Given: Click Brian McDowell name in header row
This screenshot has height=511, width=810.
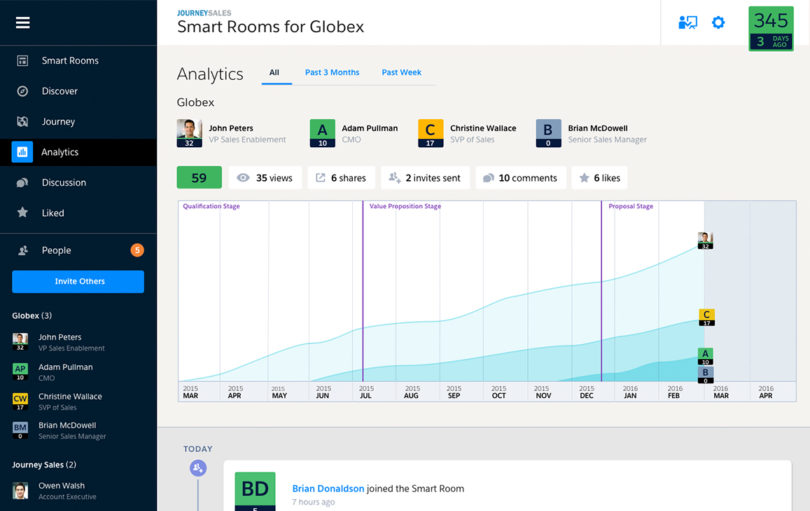Looking at the screenshot, I should pyautogui.click(x=598, y=128).
